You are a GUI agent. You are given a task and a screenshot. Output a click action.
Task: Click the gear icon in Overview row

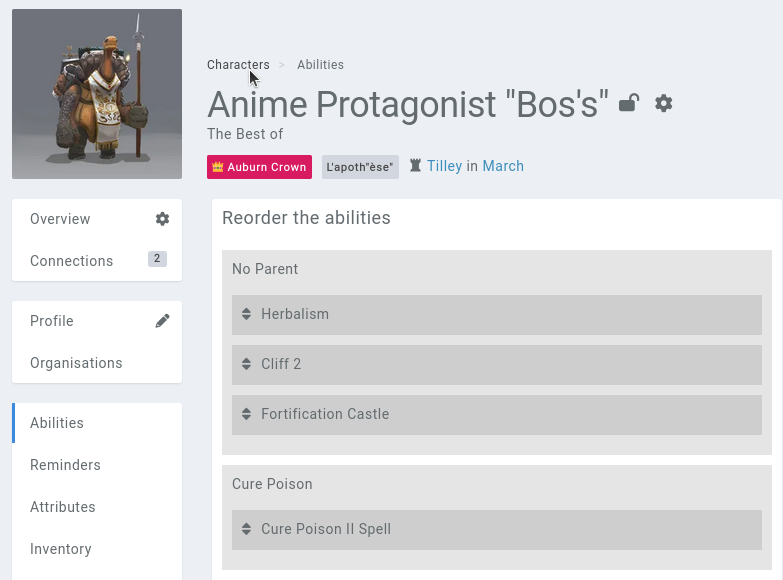[x=162, y=219]
